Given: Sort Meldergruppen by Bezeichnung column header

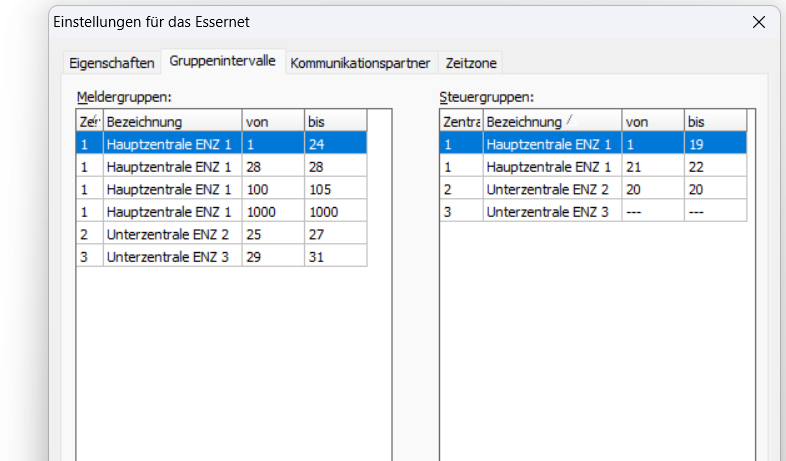Looking at the screenshot, I should (x=172, y=121).
